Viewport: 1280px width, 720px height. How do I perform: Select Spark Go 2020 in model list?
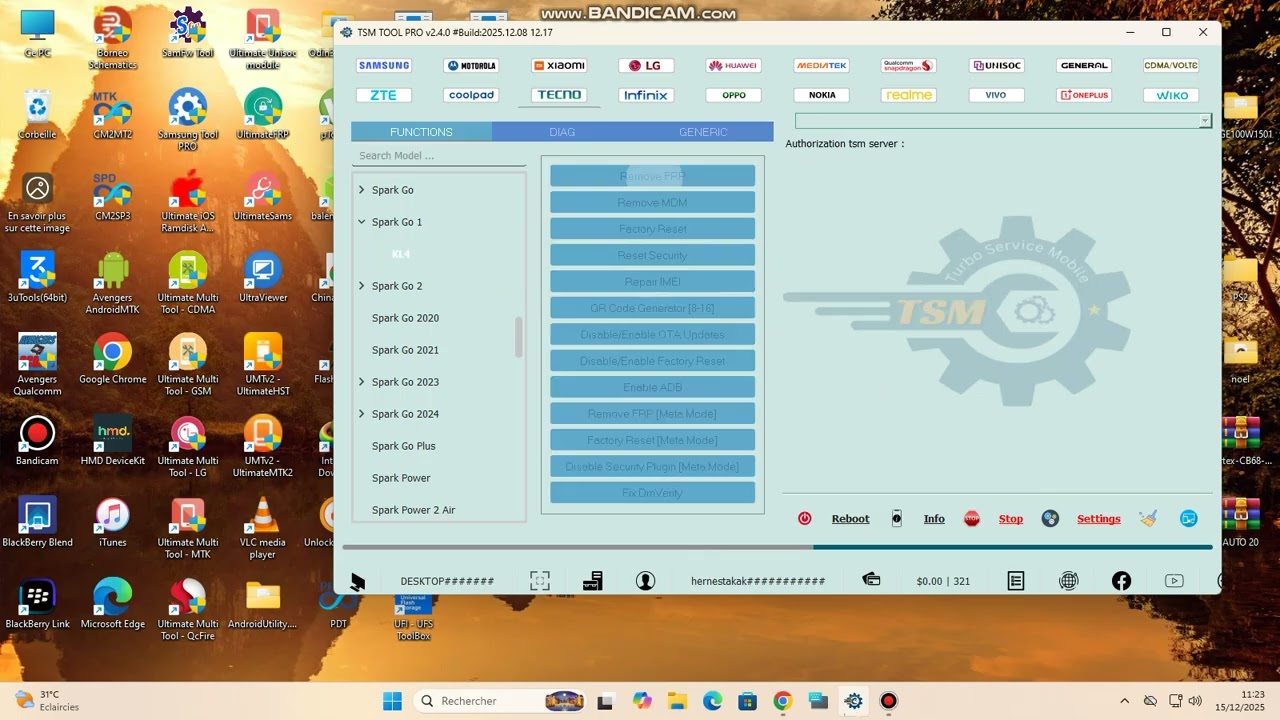pos(405,318)
